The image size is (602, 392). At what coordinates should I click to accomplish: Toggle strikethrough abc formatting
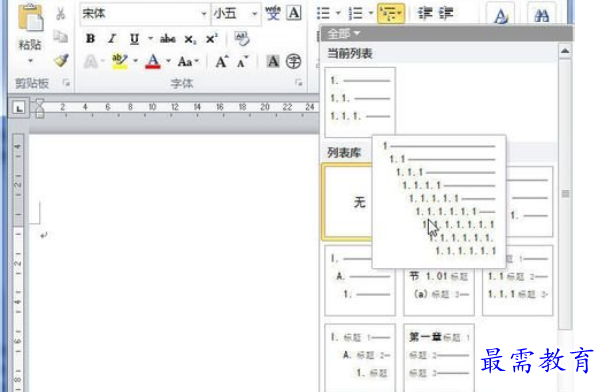coord(168,38)
